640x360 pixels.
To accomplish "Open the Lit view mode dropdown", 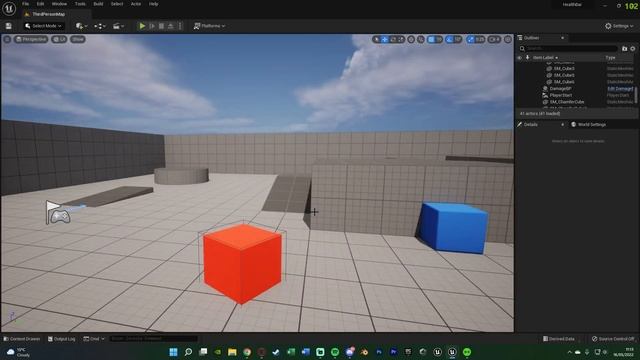I will pyautogui.click(x=60, y=39).
